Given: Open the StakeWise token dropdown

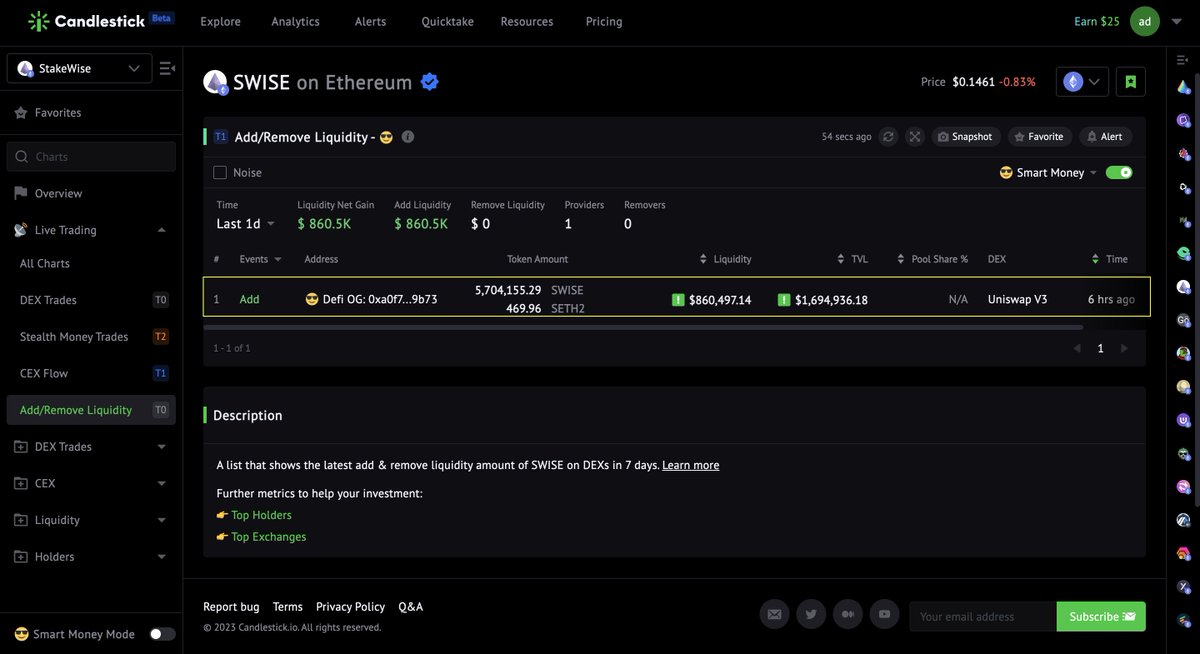Looking at the screenshot, I should 79,68.
